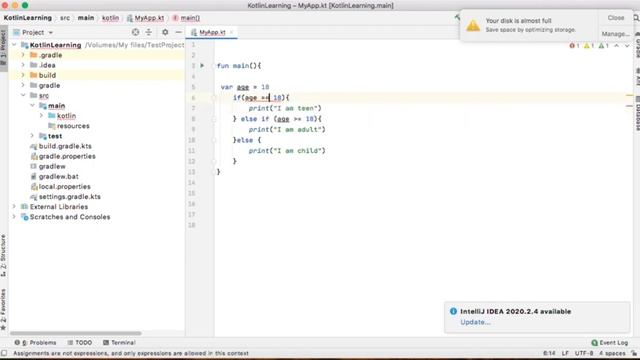Click the yellow disk warning triangle icon
The width and height of the screenshot is (640, 360).
473,26
